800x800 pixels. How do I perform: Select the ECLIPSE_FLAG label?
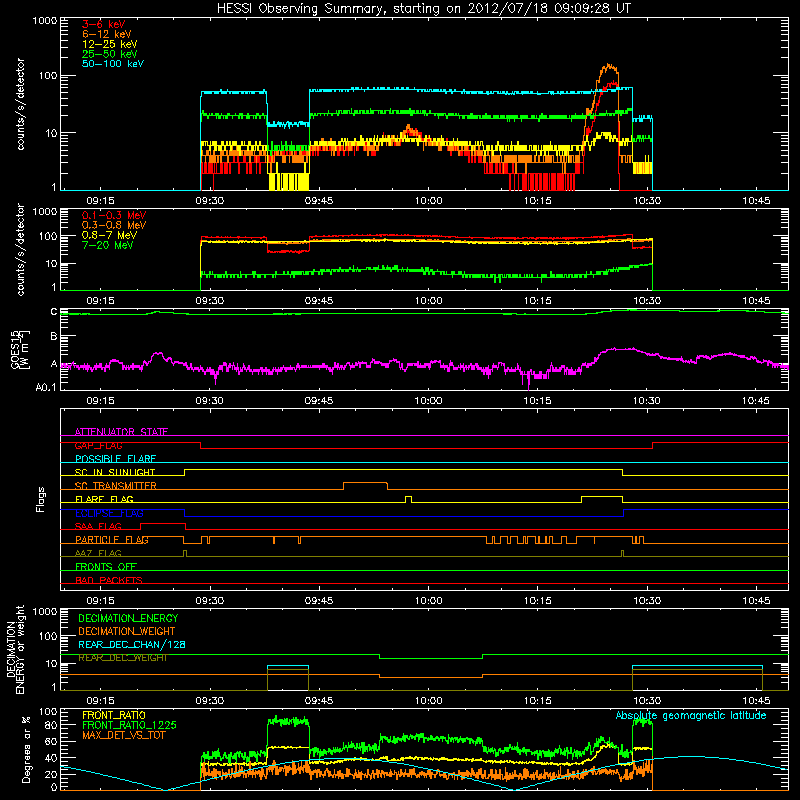[109, 513]
